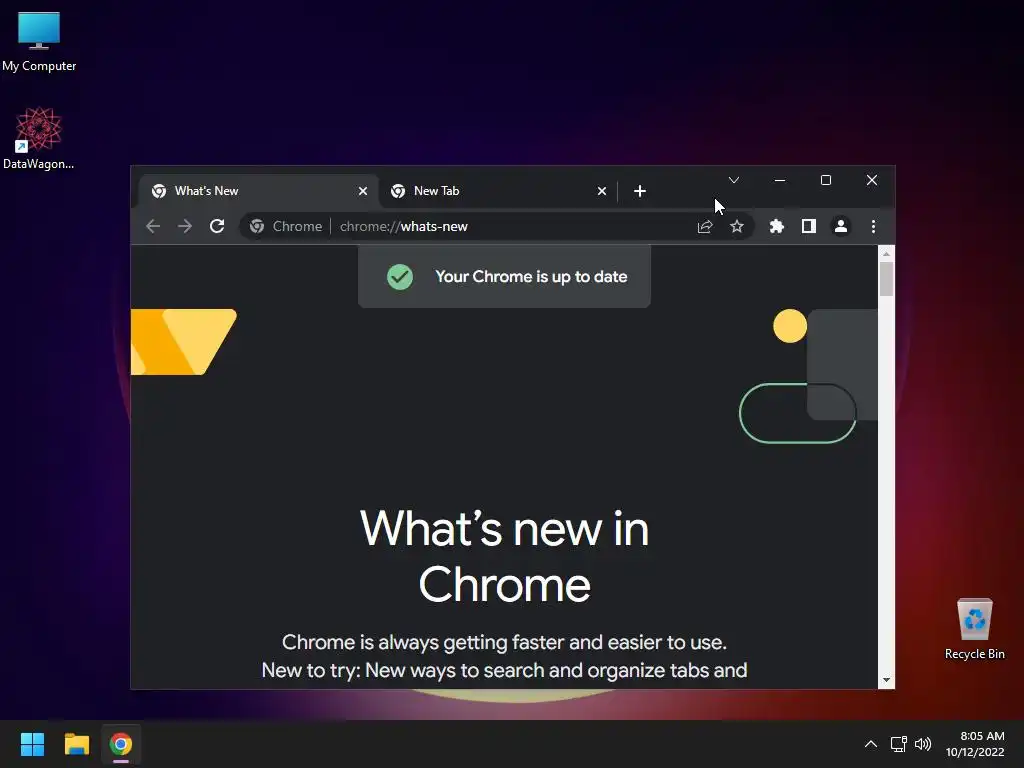Select the DataWagon desktop shortcut

pos(39,138)
